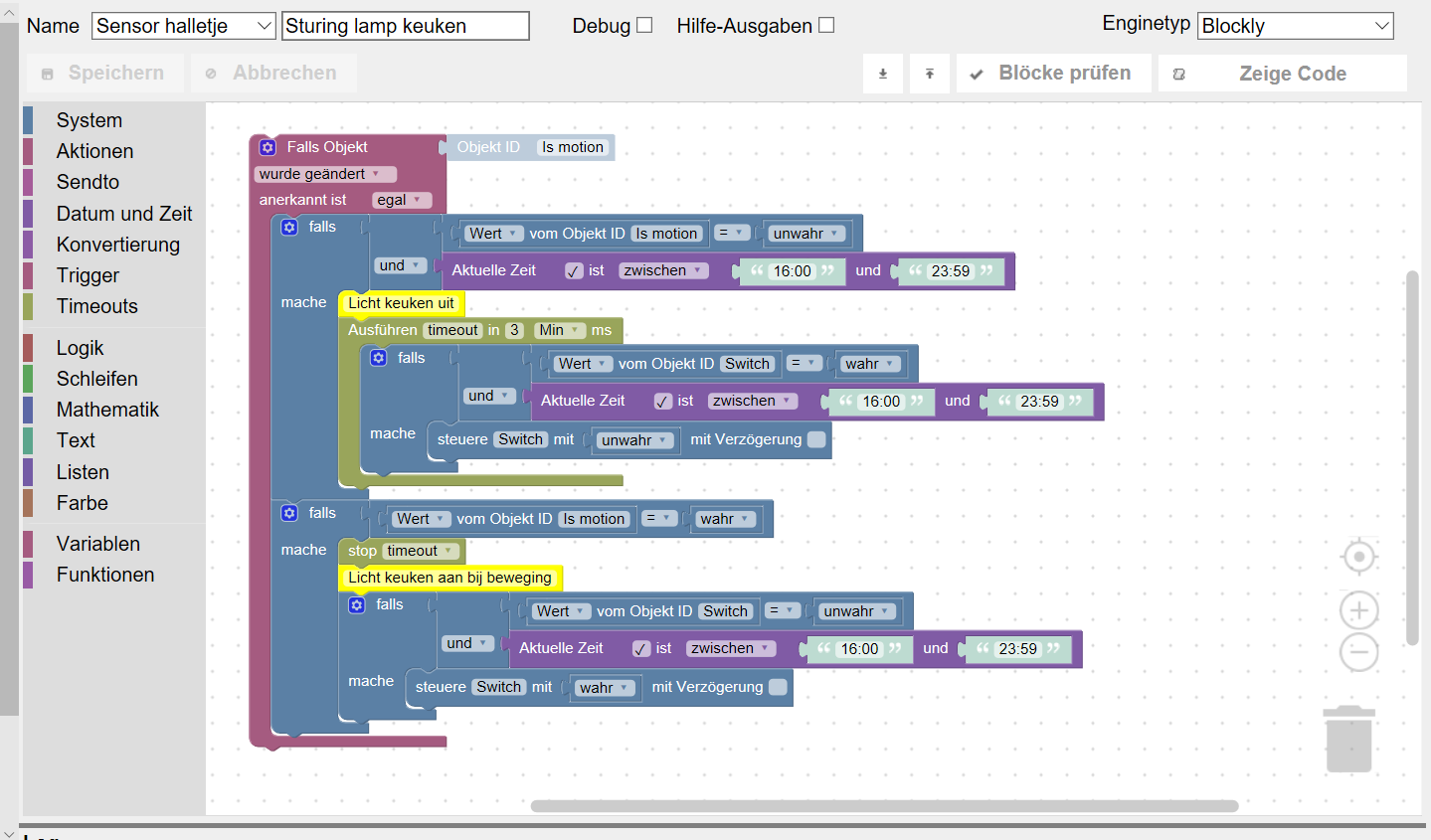
Task: Click the Speichern button
Action: (x=105, y=74)
